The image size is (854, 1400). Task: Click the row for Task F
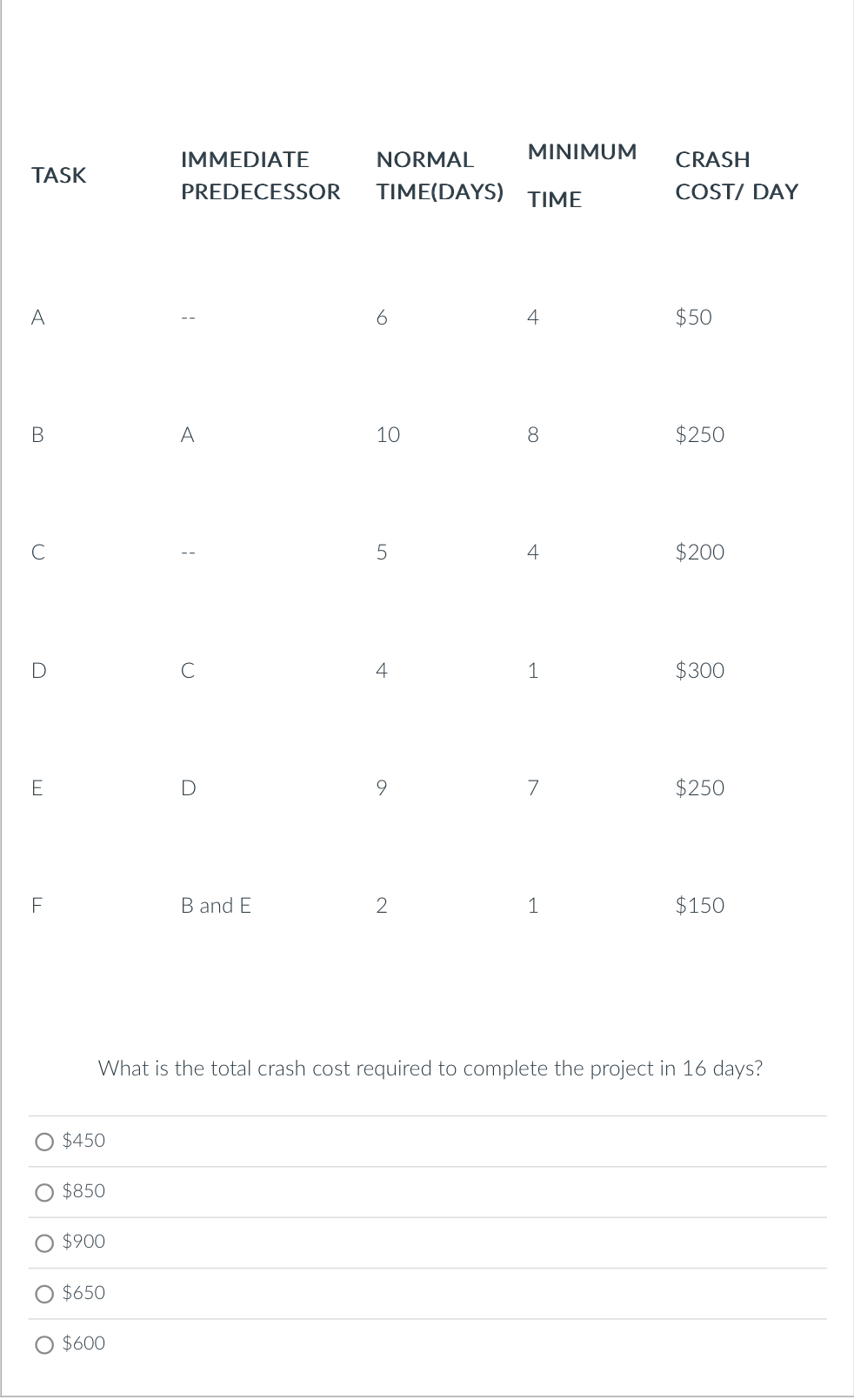point(37,906)
